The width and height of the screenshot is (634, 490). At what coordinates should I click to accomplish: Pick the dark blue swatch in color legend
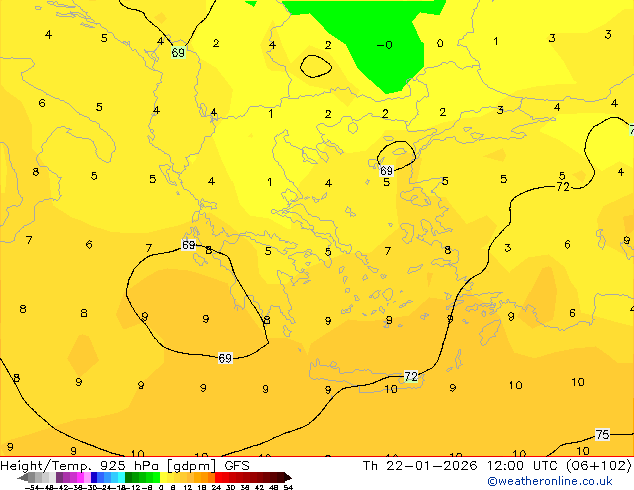click(94, 477)
